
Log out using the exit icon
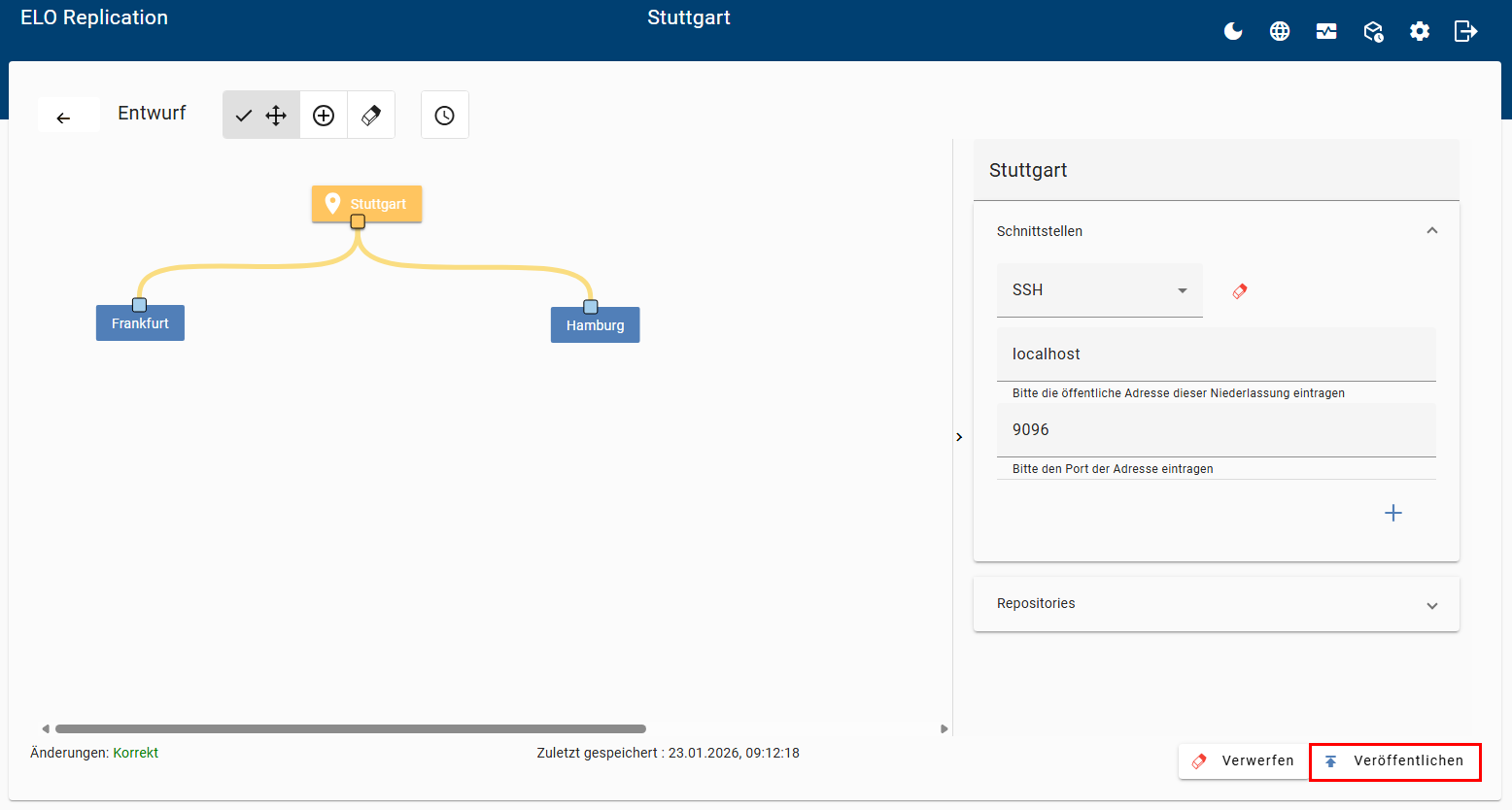pyautogui.click(x=1466, y=31)
